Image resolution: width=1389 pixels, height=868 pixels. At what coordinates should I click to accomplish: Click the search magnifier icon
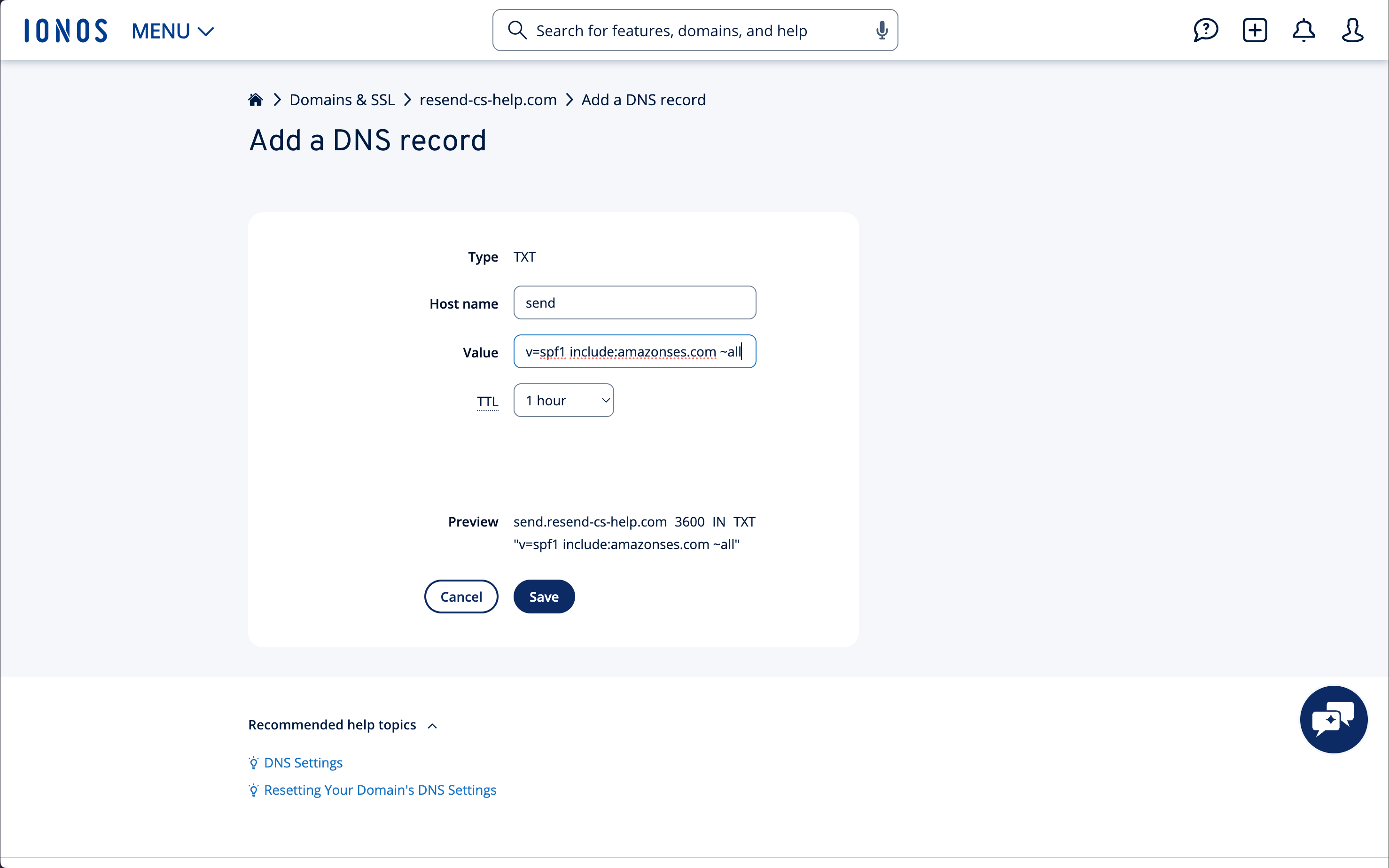coord(517,31)
